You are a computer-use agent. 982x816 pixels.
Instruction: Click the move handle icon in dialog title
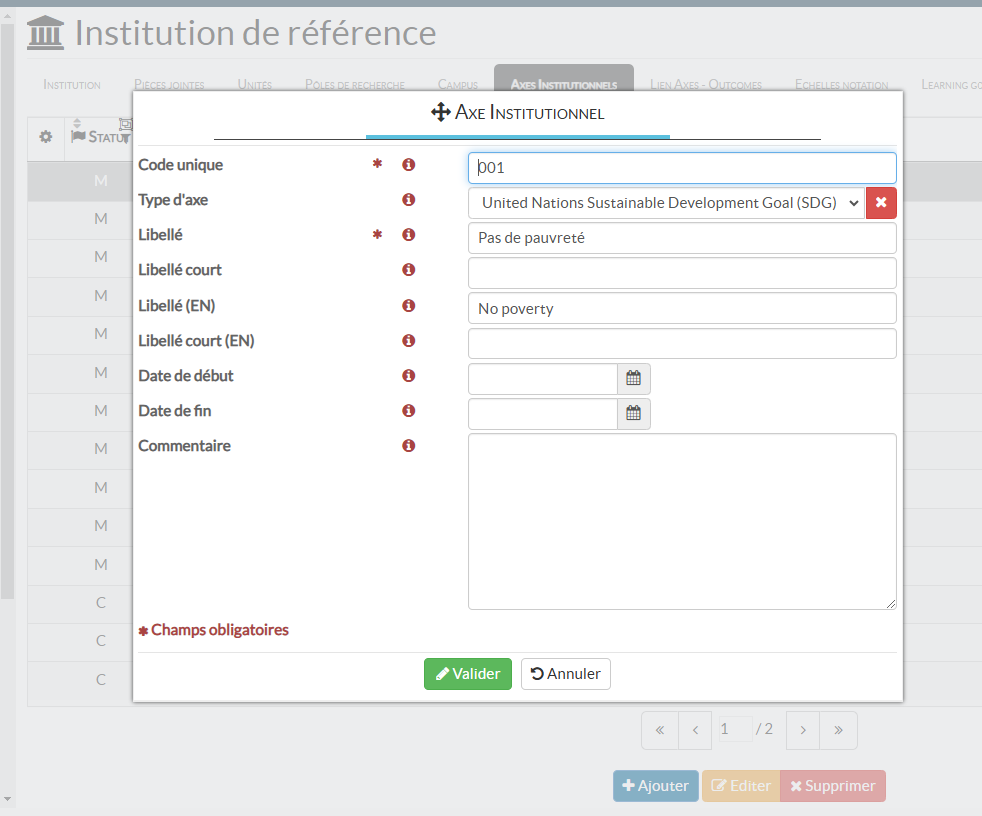440,113
